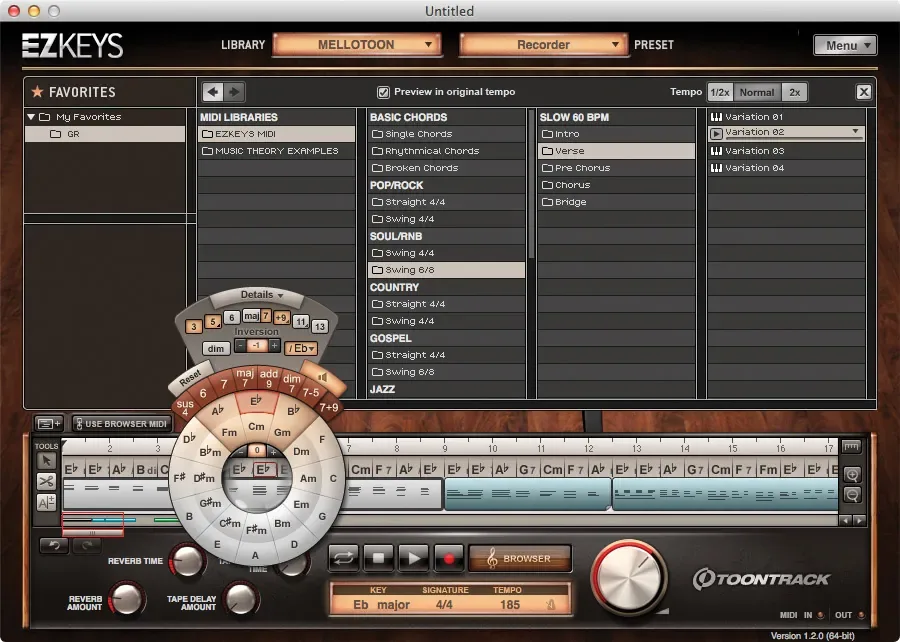Click the metronome icon beside the tempo
900x642 pixels.
tap(550, 604)
